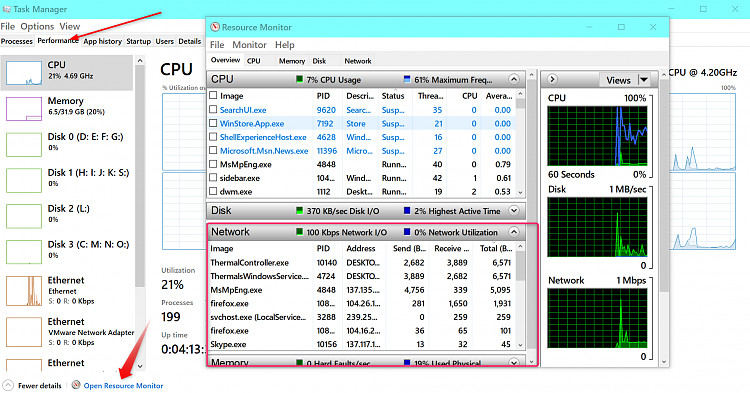Select svchost.exe (LocalService...) network row
Viewport: 750px width, 393px height.
[x=362, y=317]
